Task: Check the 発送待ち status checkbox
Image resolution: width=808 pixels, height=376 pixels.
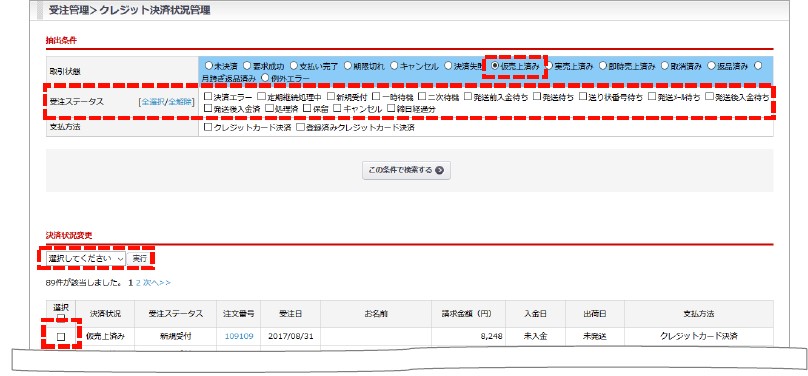Action: (537, 96)
